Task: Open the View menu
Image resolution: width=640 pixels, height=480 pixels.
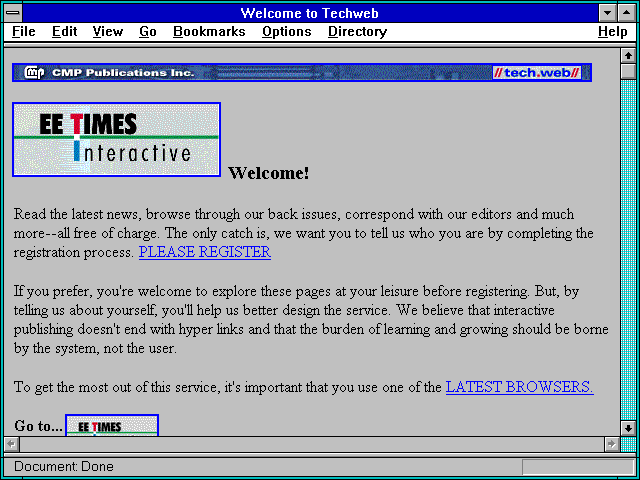Action: pyautogui.click(x=107, y=31)
